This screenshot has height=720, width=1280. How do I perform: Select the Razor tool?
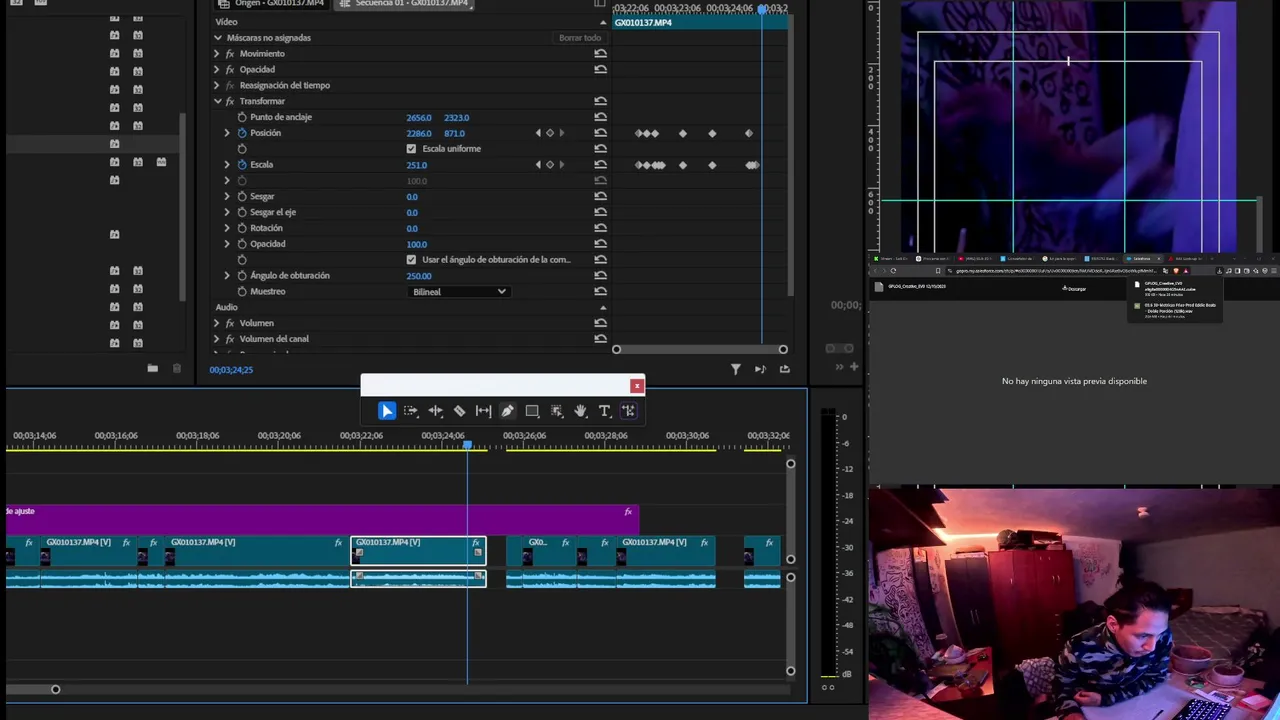(459, 411)
